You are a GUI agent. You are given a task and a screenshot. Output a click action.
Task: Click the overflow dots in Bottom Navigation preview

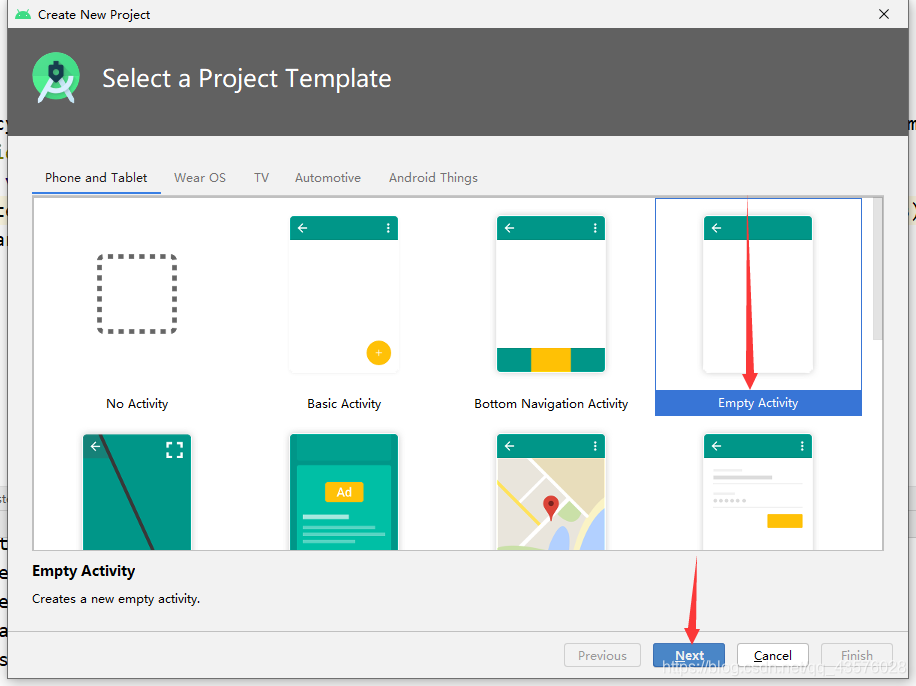tap(595, 228)
